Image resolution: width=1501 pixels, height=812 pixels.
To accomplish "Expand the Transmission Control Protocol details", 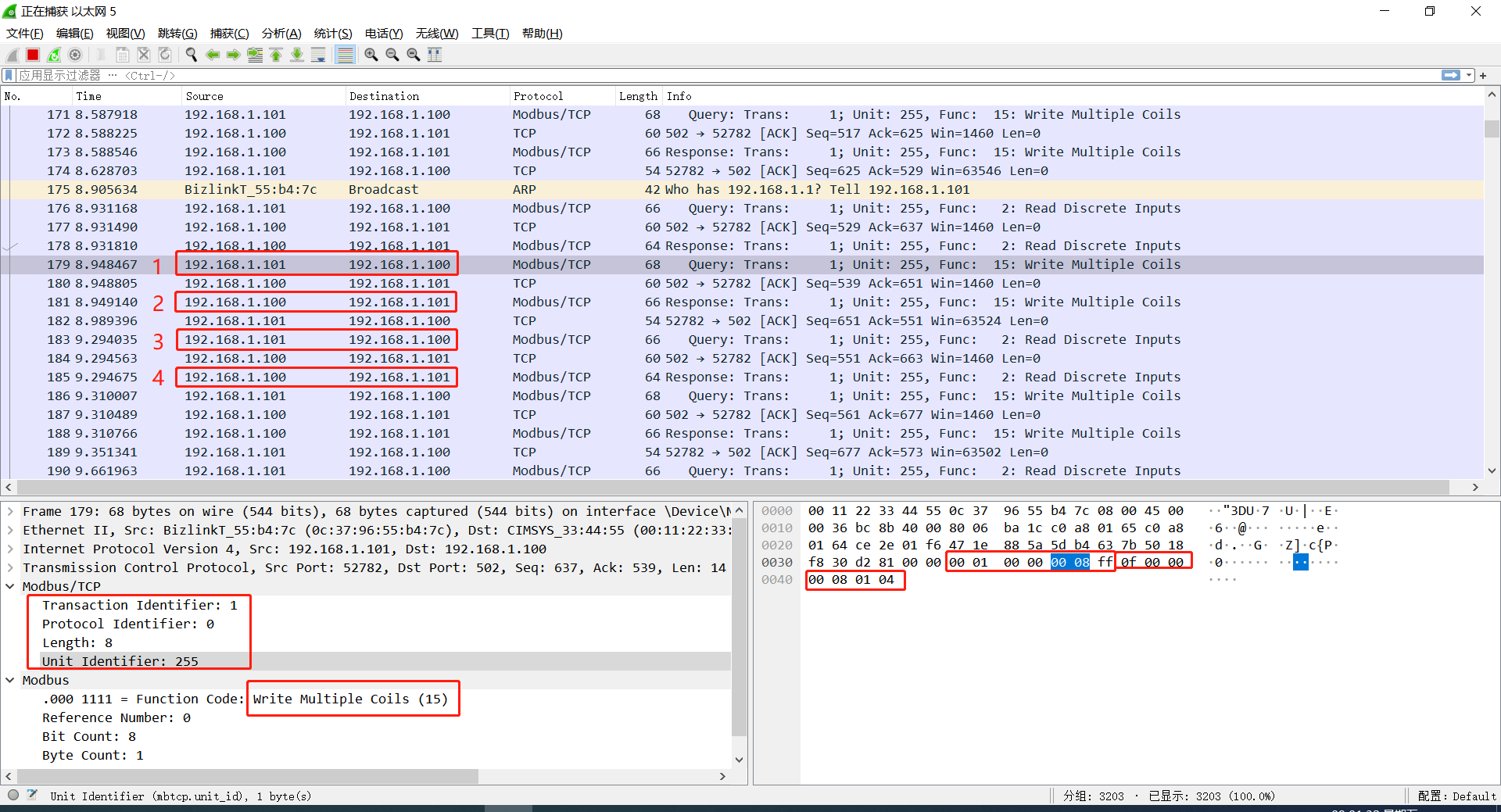I will click(x=10, y=567).
